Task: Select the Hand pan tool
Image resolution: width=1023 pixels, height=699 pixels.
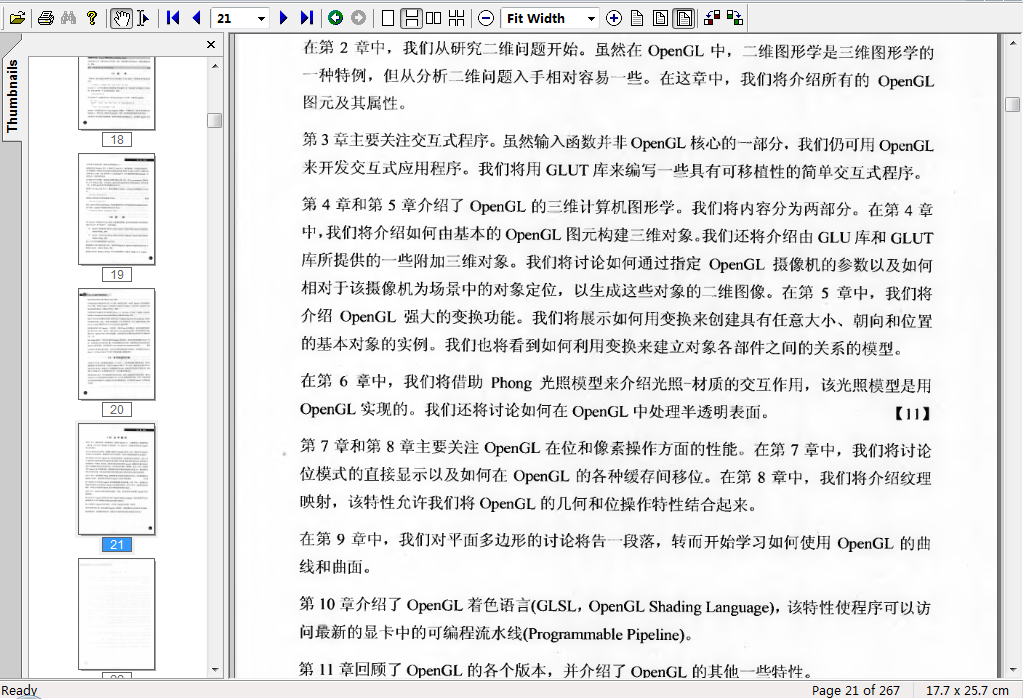Action: pyautogui.click(x=121, y=18)
